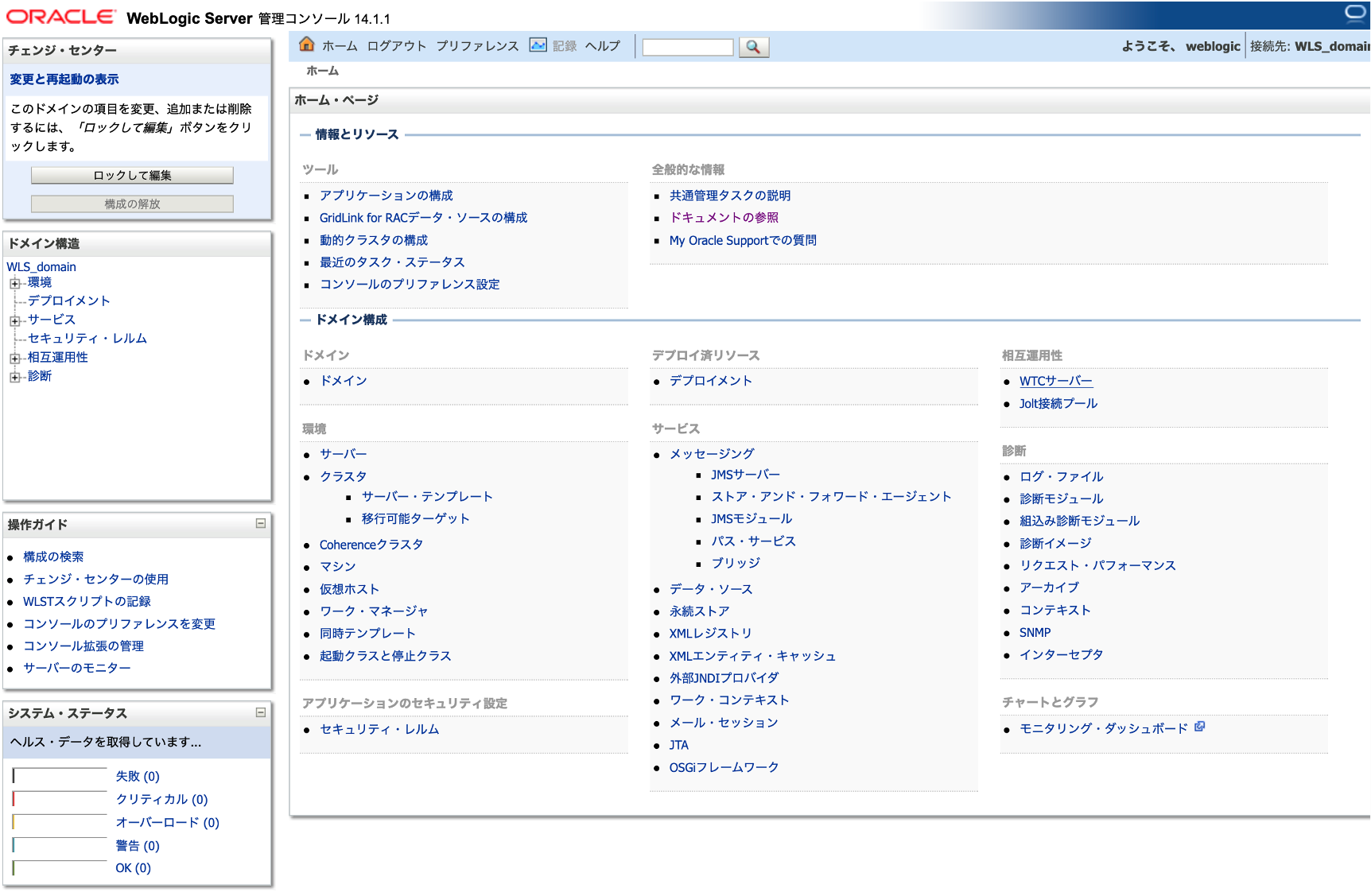1371x896 pixels.
Task: Click OK (0) status link
Action: point(133,868)
